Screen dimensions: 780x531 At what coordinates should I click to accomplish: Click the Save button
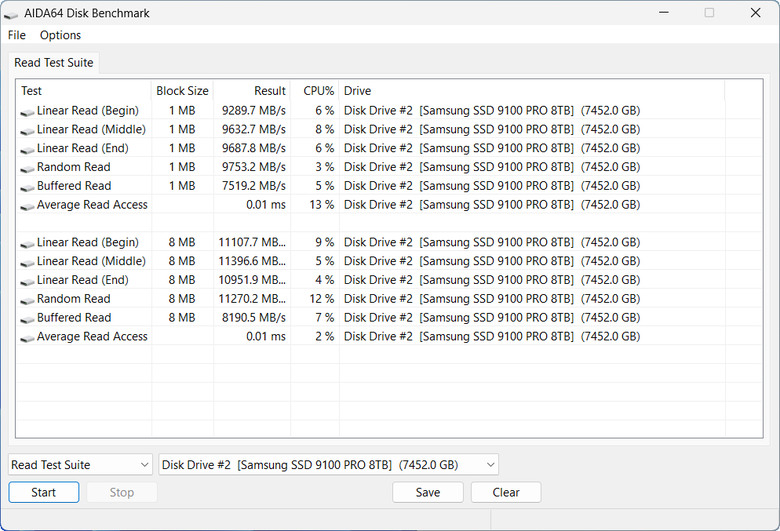point(428,492)
